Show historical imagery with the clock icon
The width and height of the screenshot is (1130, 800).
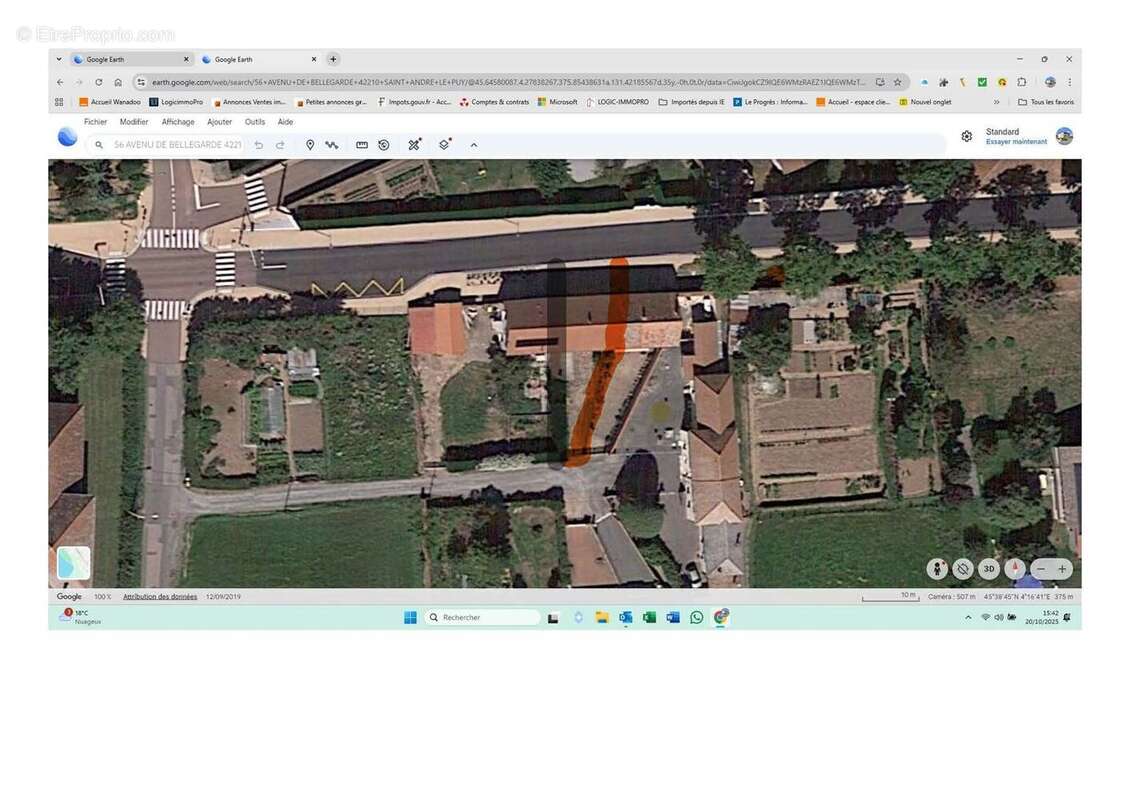(x=384, y=145)
